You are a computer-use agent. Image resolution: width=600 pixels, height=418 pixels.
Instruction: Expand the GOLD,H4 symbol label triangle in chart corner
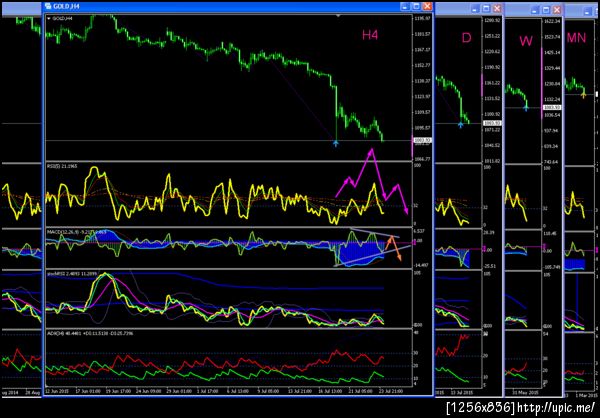(x=48, y=18)
